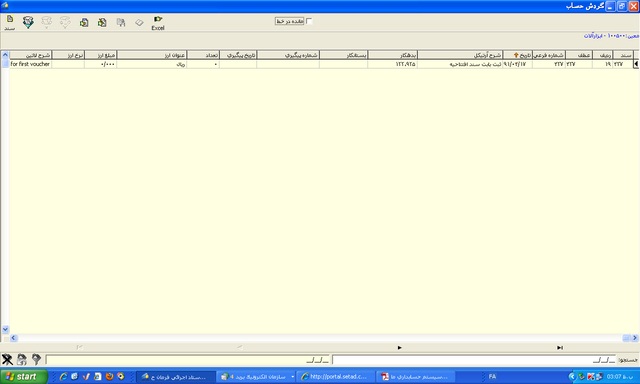Export the account data to Excel
This screenshot has height=384, width=640.
158,23
